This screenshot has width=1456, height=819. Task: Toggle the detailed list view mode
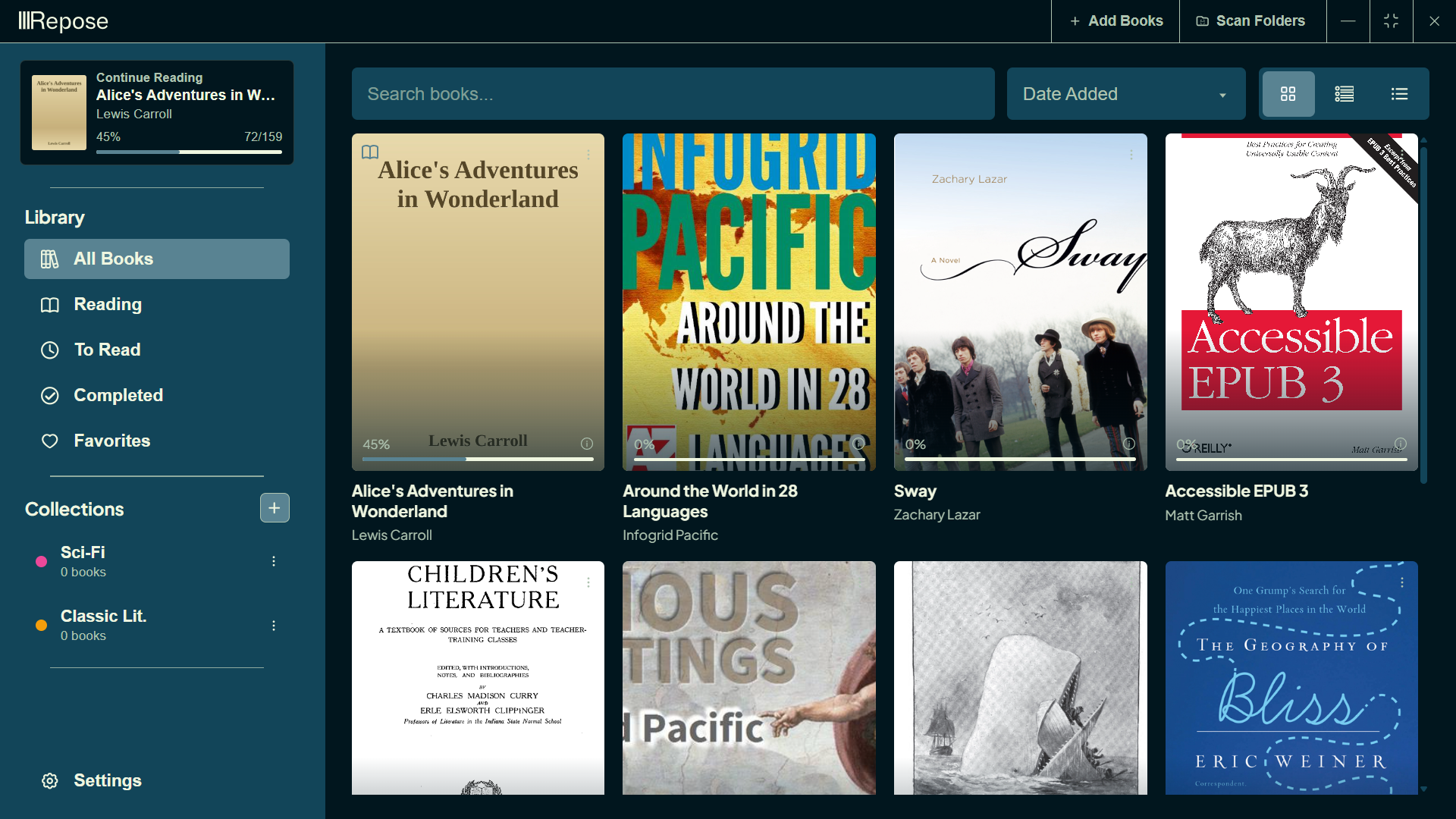tap(1344, 94)
